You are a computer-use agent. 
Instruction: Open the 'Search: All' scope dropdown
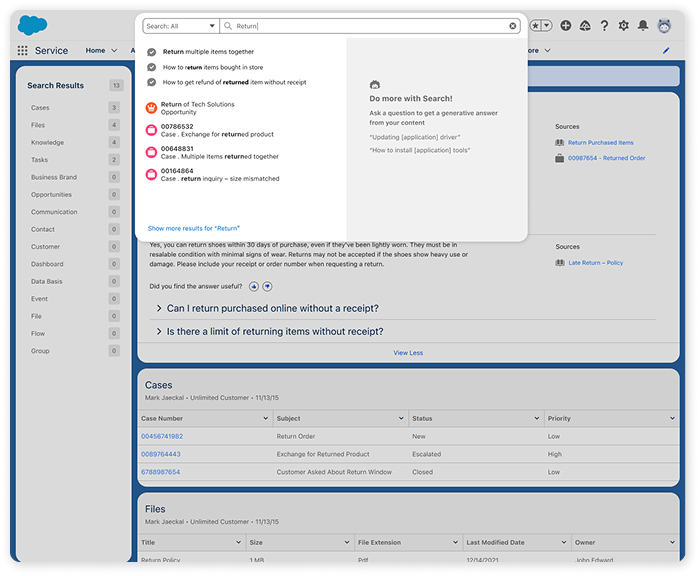(x=179, y=26)
